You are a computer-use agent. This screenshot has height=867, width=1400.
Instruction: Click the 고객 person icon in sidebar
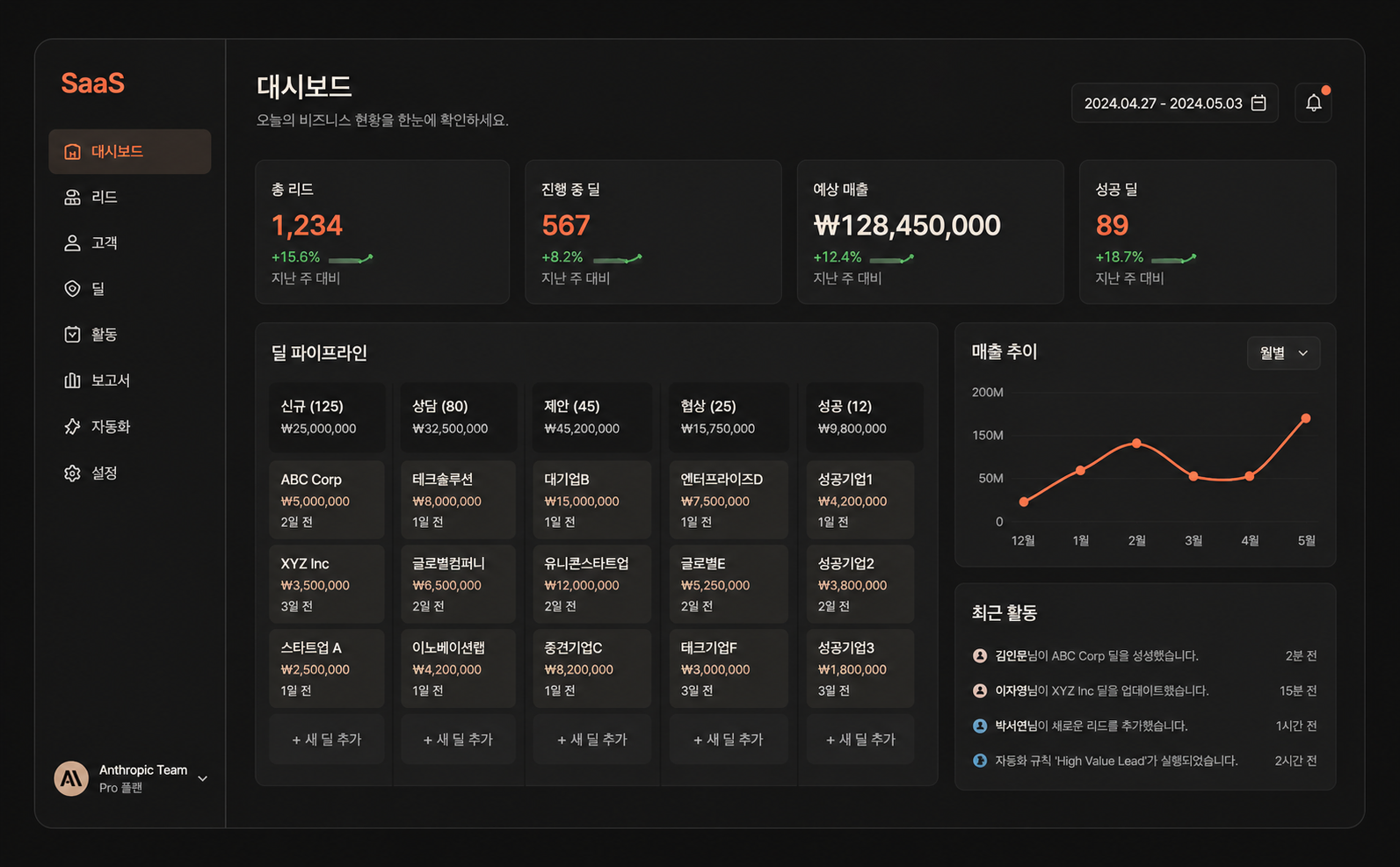[x=72, y=243]
